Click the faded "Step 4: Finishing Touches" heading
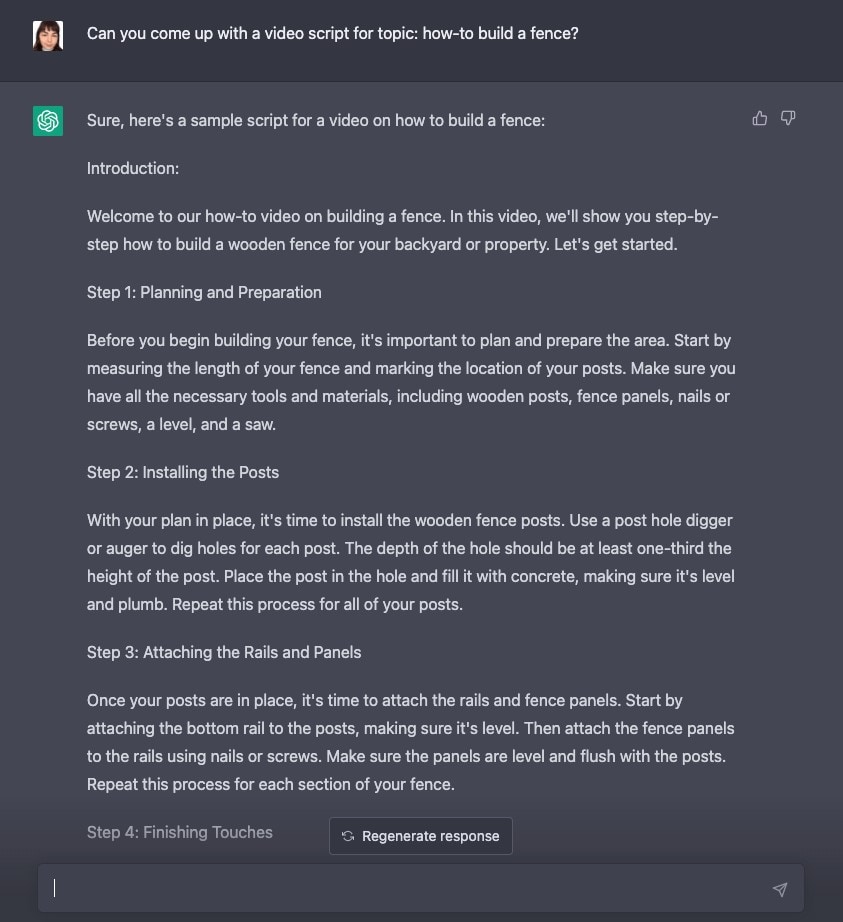The height and width of the screenshot is (922, 843). [x=180, y=832]
